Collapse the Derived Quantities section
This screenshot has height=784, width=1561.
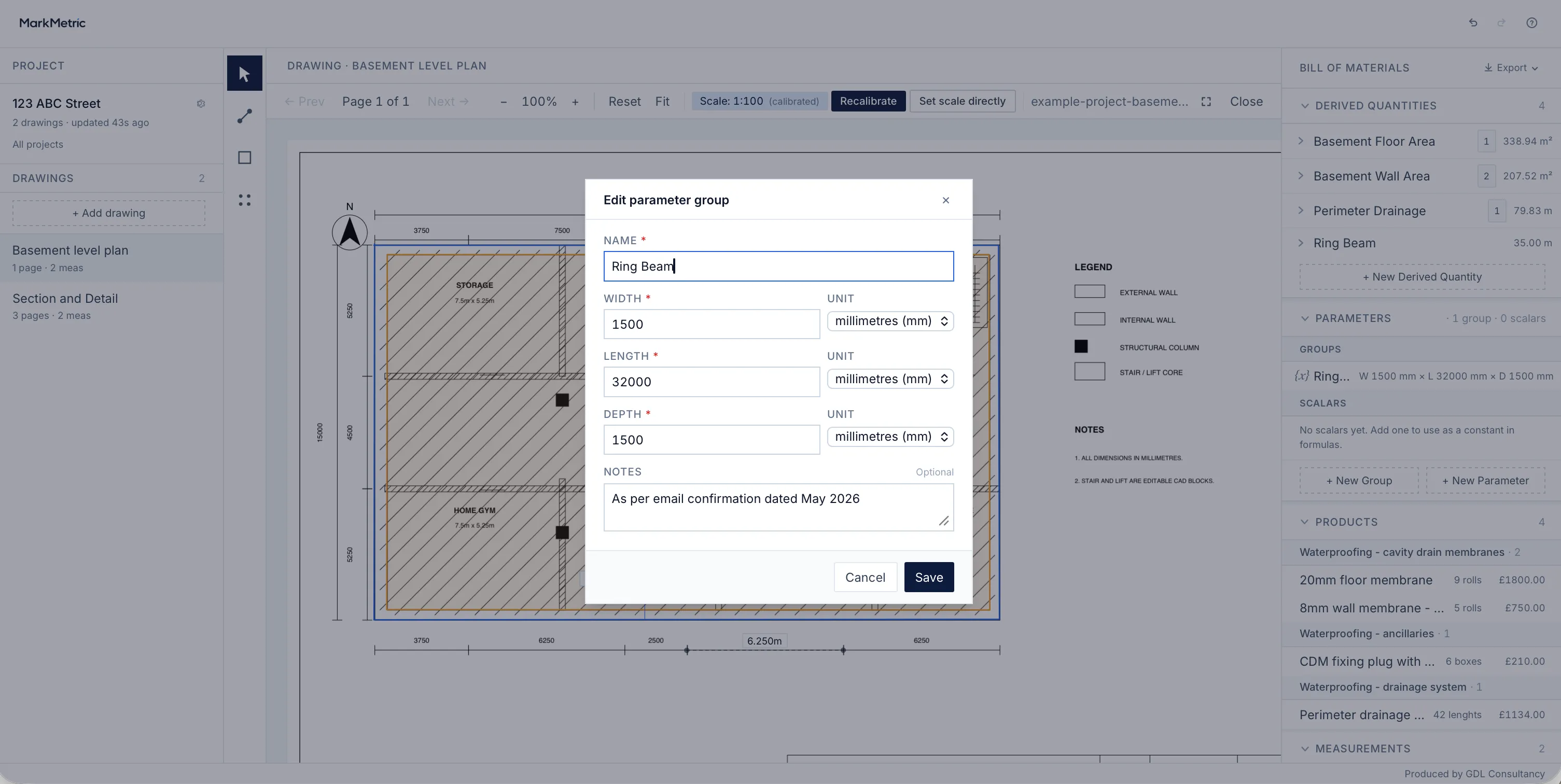pyautogui.click(x=1304, y=105)
